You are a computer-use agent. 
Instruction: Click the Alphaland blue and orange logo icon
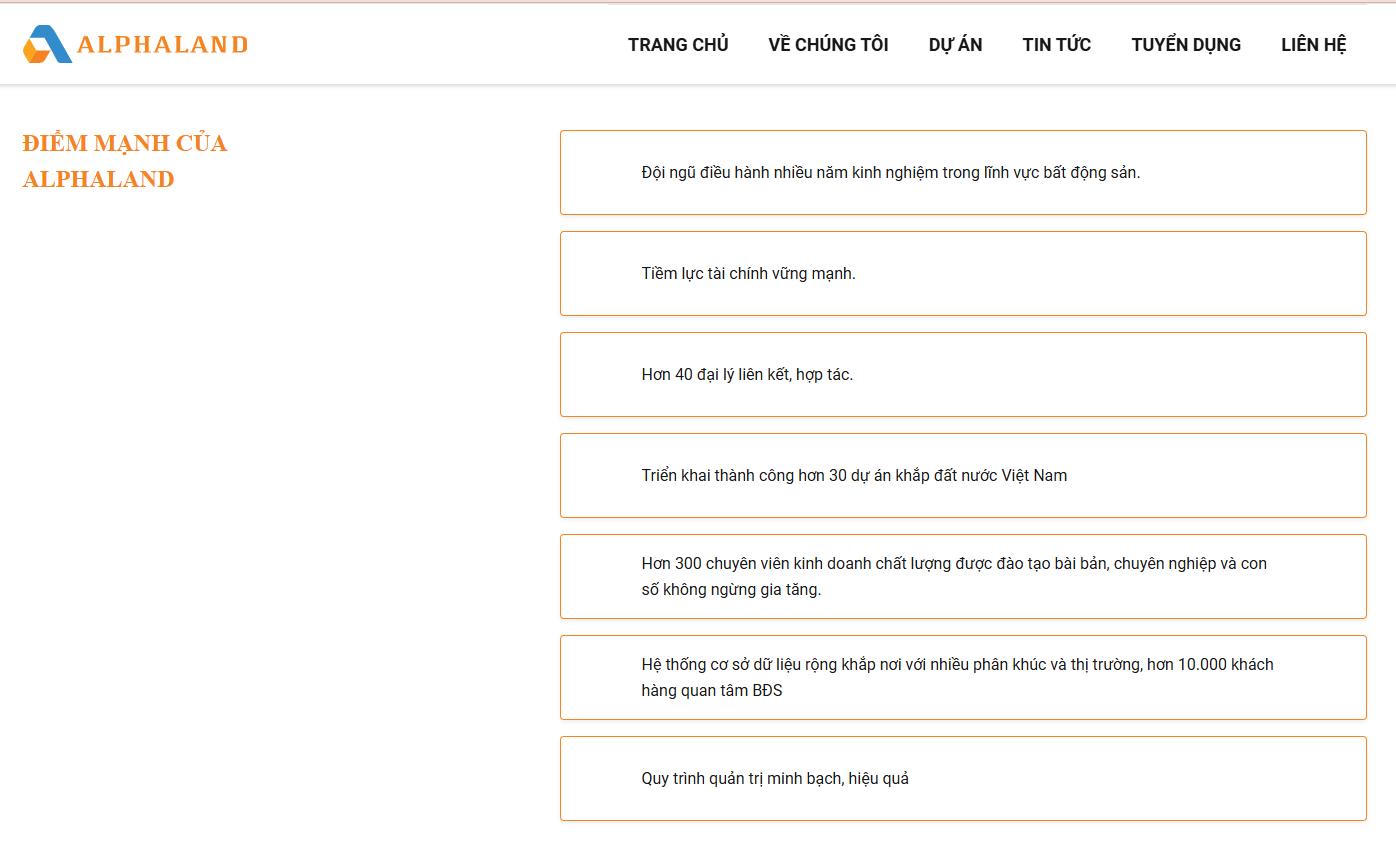[47, 44]
